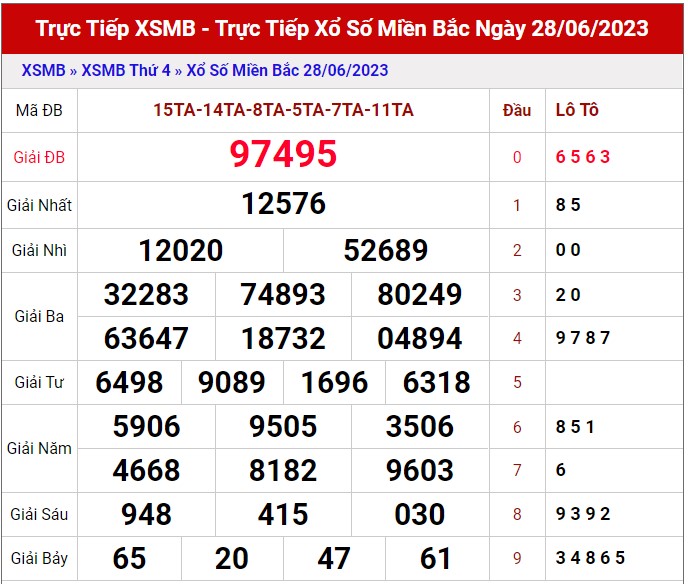Click the Mã ĐB code 15TA-14TA-8TA-5TA-7TA-11TA
The image size is (688, 584).
coord(283,110)
